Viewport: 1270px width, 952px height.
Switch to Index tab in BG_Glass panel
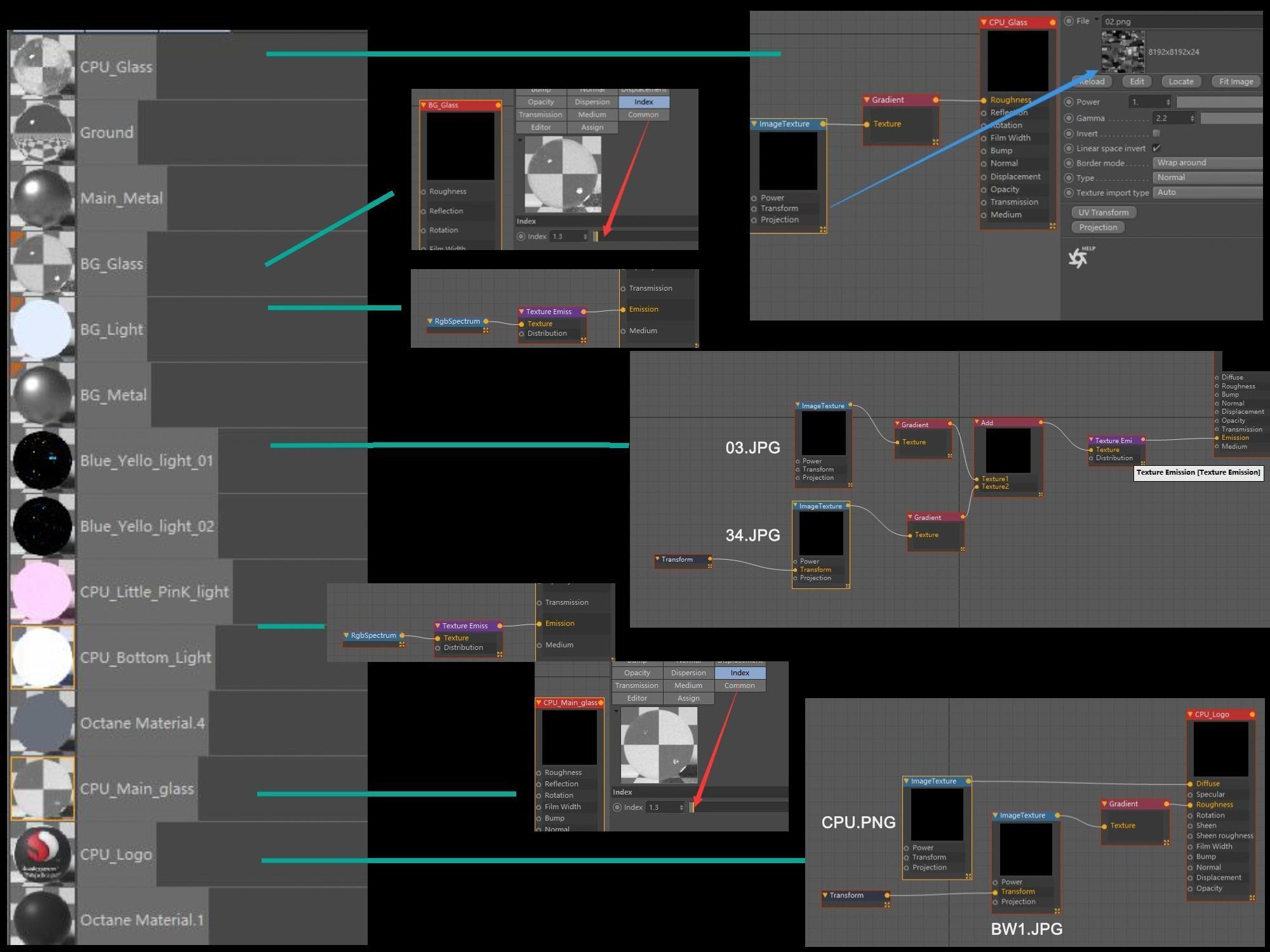(643, 102)
